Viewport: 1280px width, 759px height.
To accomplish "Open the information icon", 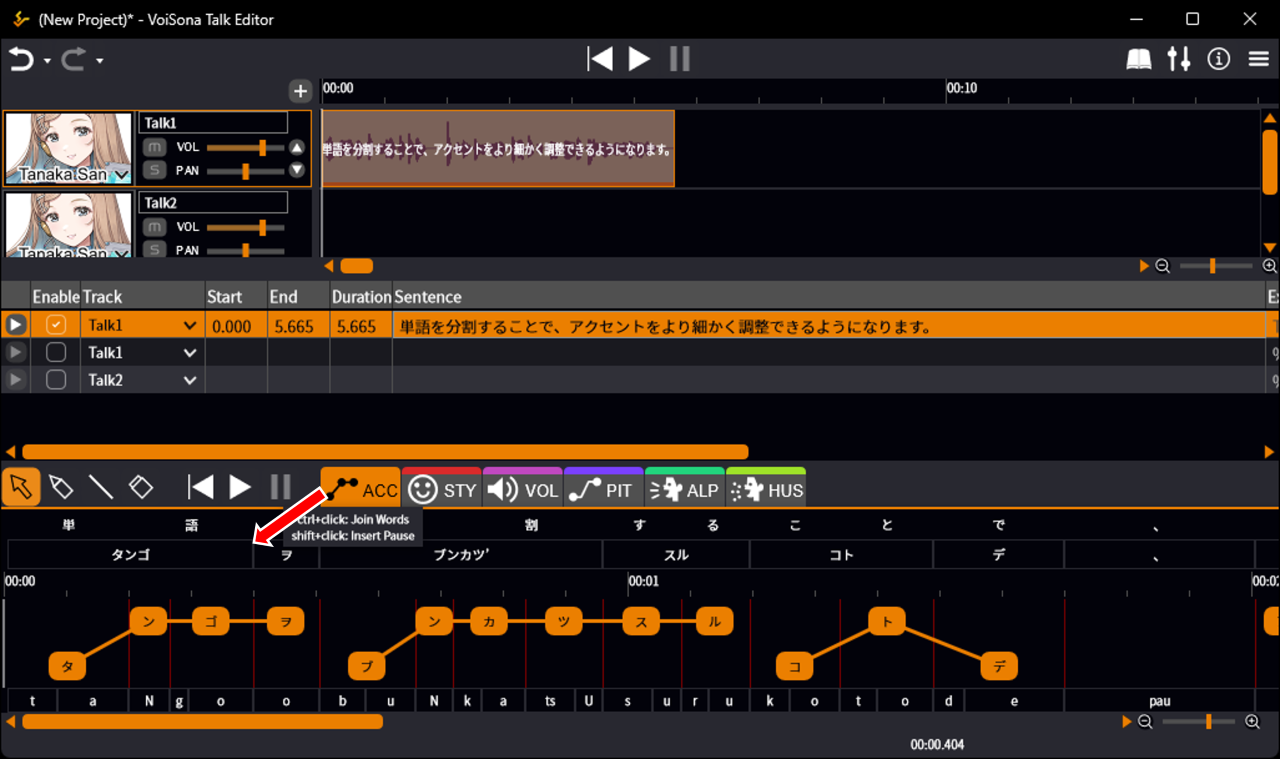I will pyautogui.click(x=1218, y=60).
